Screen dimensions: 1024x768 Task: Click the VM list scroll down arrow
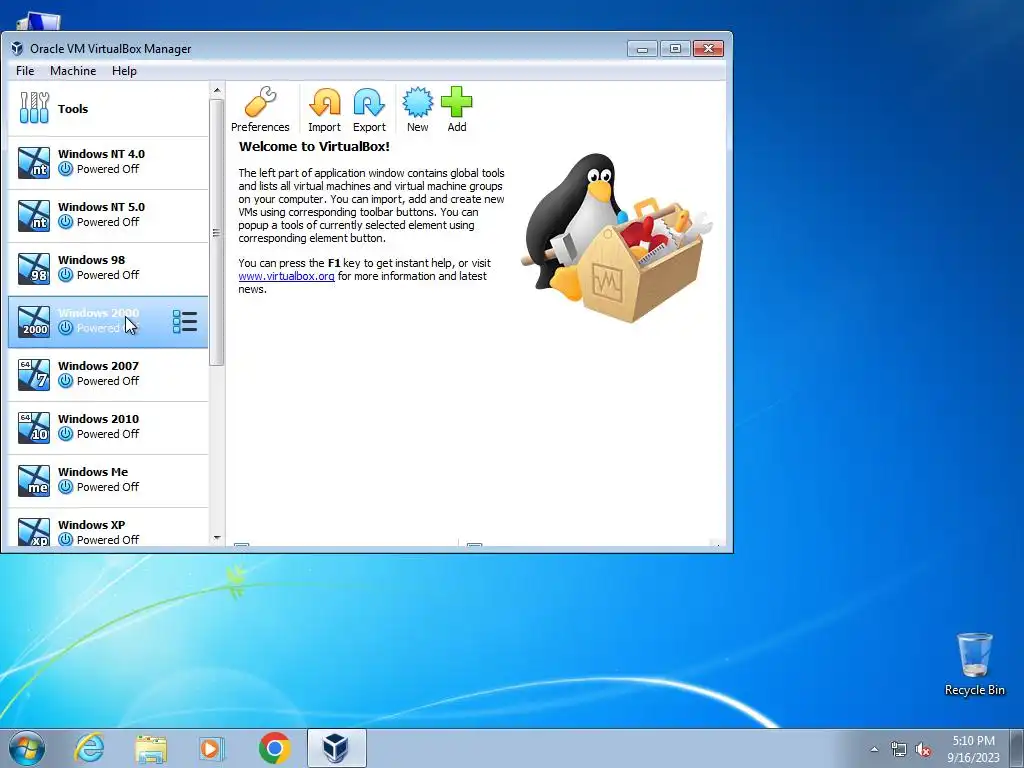(217, 538)
